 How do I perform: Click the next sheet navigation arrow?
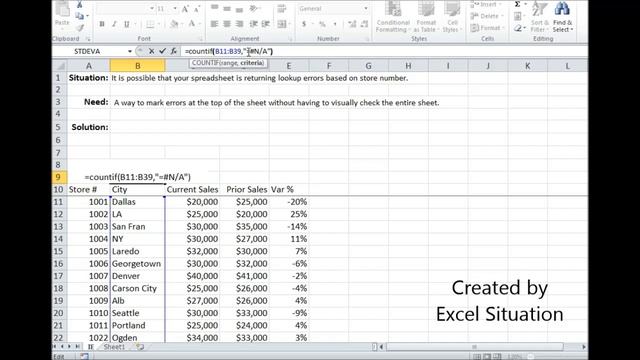click(x=69, y=347)
